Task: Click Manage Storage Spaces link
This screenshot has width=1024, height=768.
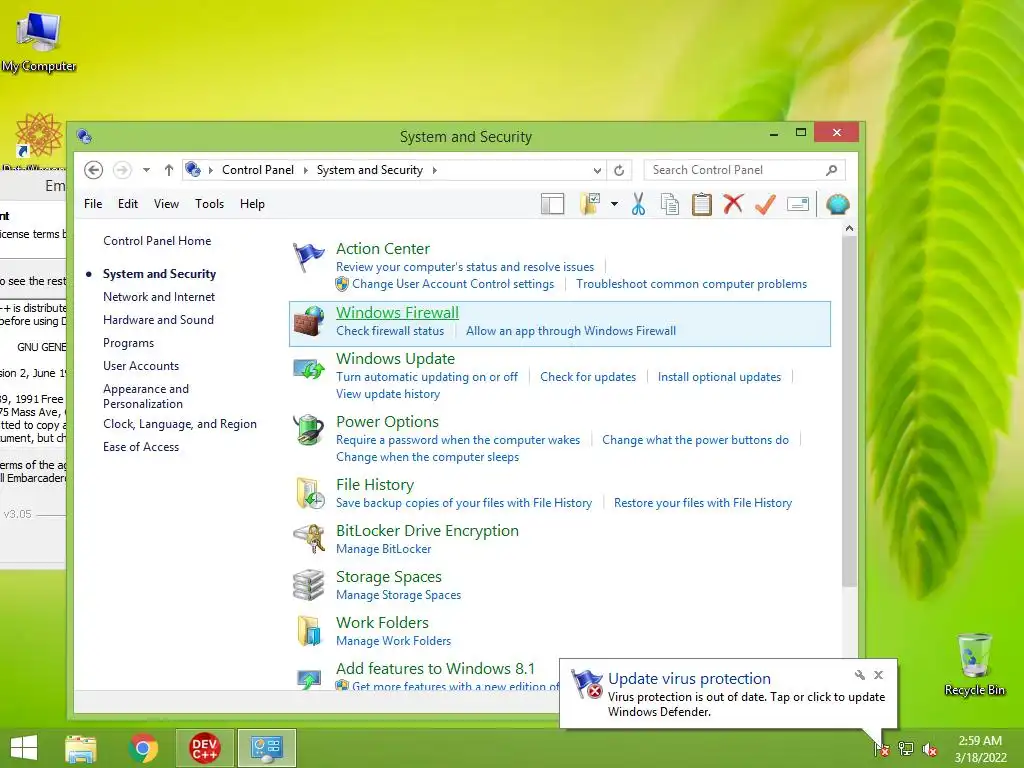Action: pyautogui.click(x=398, y=595)
